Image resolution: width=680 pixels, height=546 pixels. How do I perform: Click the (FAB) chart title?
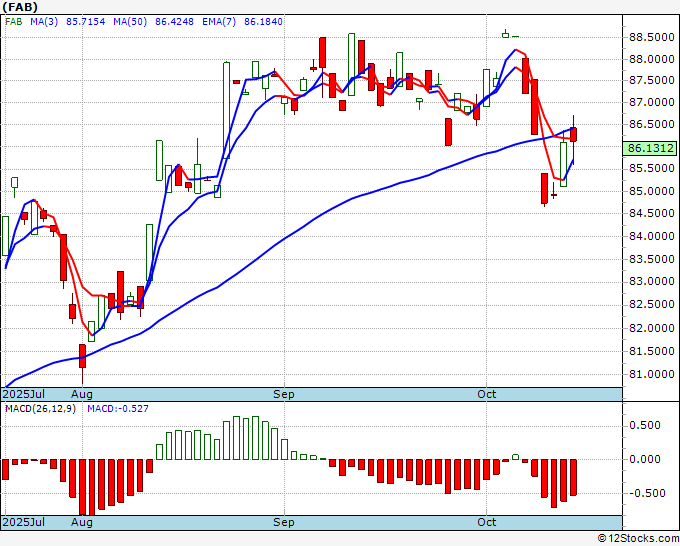(20, 7)
